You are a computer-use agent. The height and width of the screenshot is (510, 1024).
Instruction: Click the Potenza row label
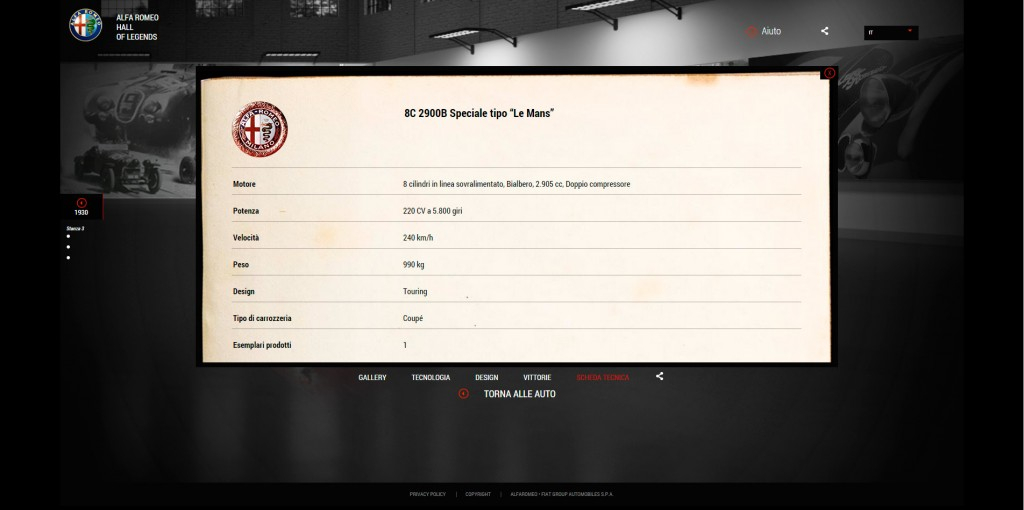pyautogui.click(x=246, y=211)
